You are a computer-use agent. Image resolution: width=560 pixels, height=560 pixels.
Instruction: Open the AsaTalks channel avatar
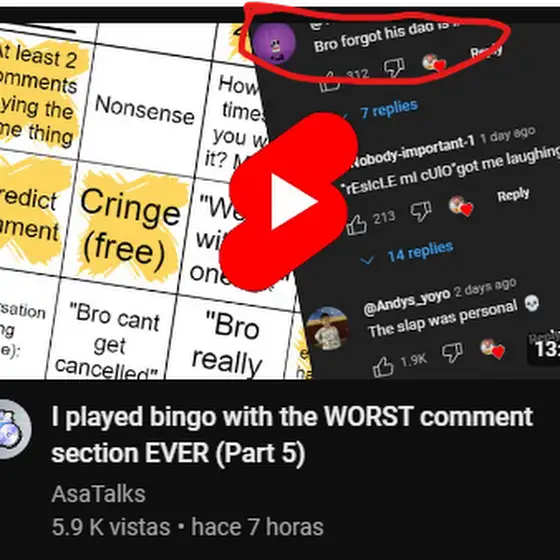click(x=13, y=429)
